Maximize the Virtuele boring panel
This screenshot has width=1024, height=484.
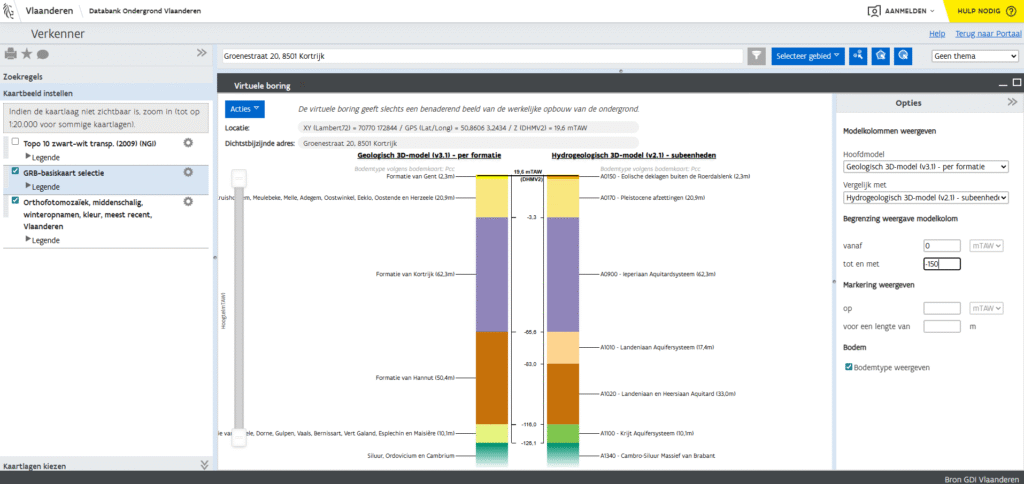click(1016, 83)
